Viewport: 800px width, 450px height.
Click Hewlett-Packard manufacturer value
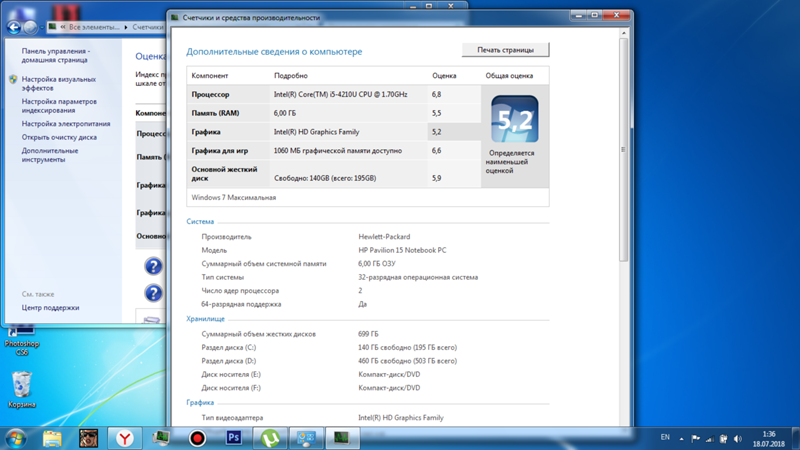384,237
